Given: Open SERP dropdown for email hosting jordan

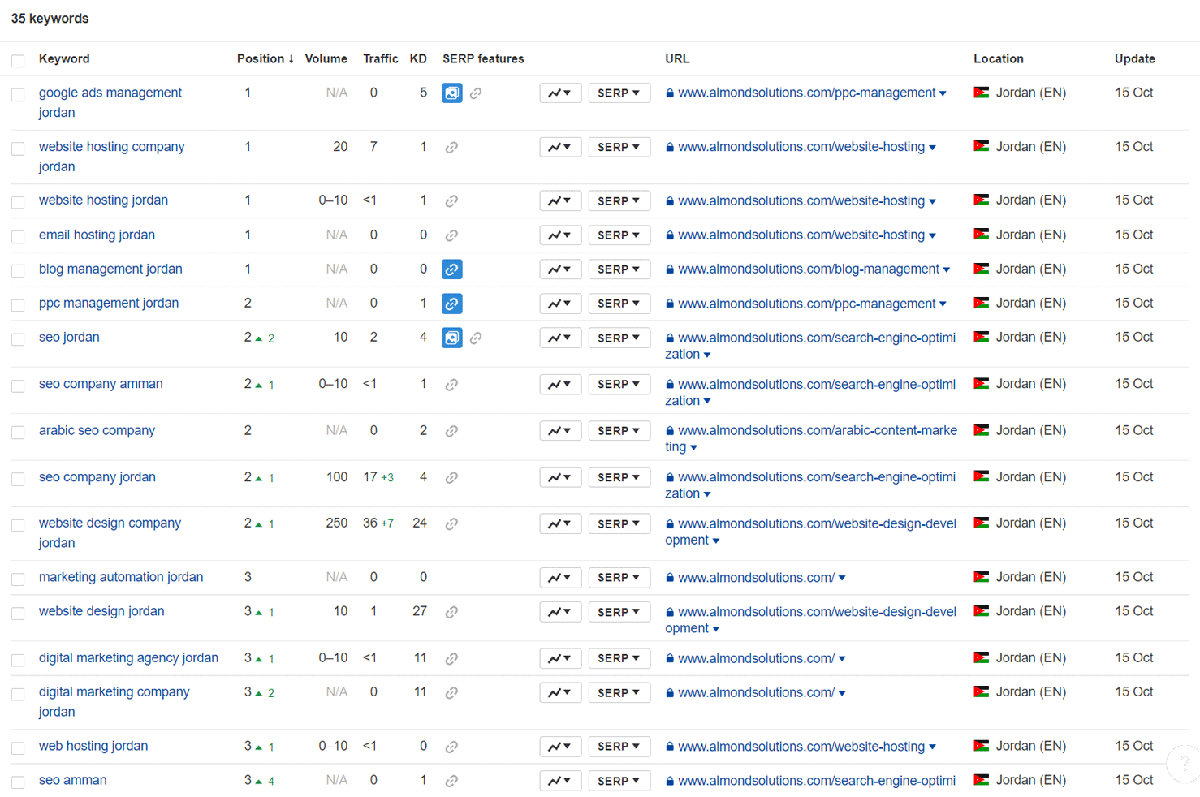Looking at the screenshot, I should [619, 235].
